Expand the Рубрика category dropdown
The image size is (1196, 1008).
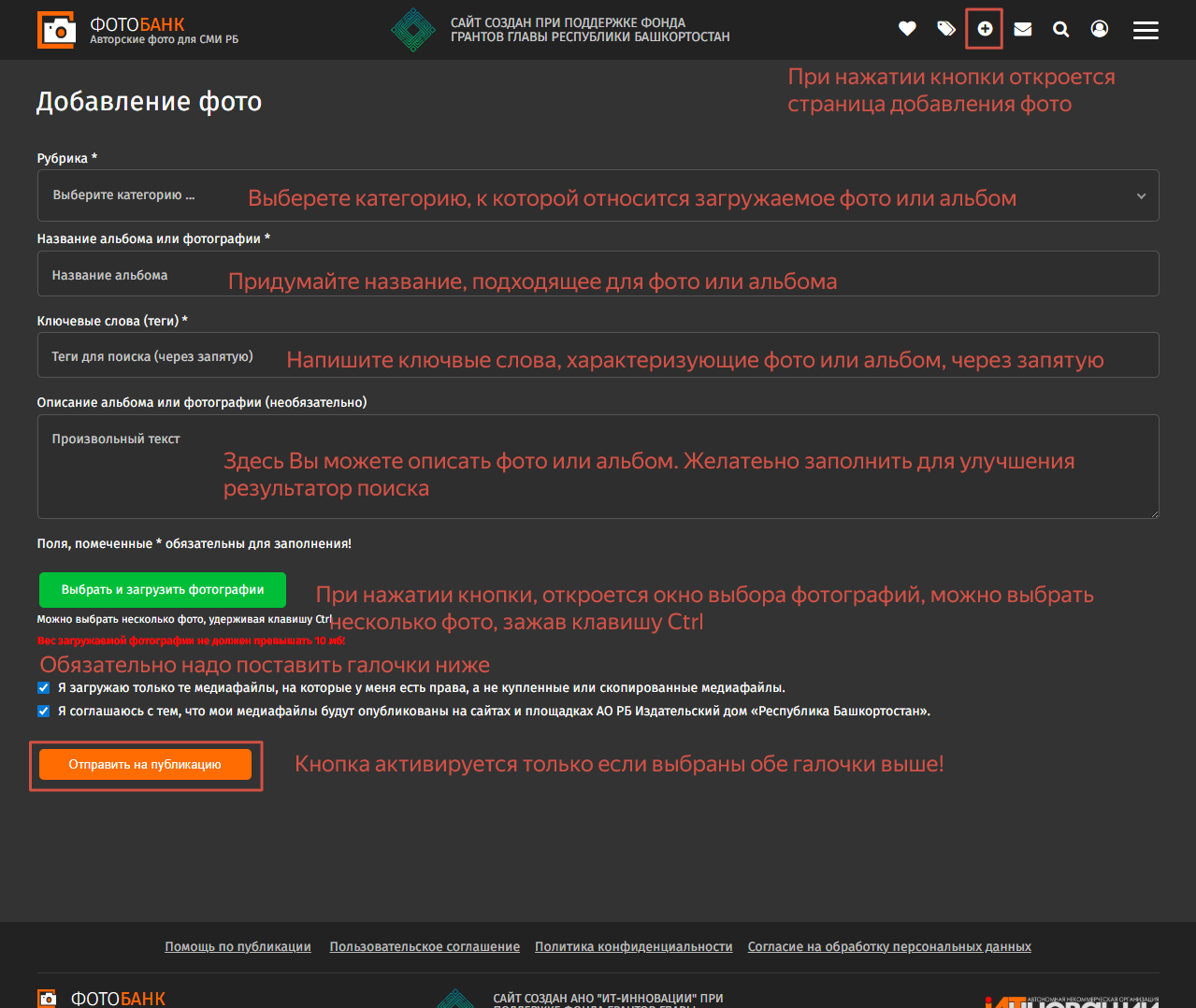[x=598, y=195]
